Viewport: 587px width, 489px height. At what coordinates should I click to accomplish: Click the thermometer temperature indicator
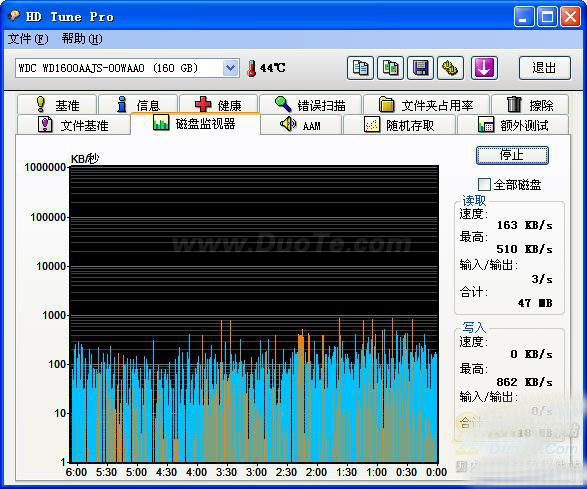266,68
